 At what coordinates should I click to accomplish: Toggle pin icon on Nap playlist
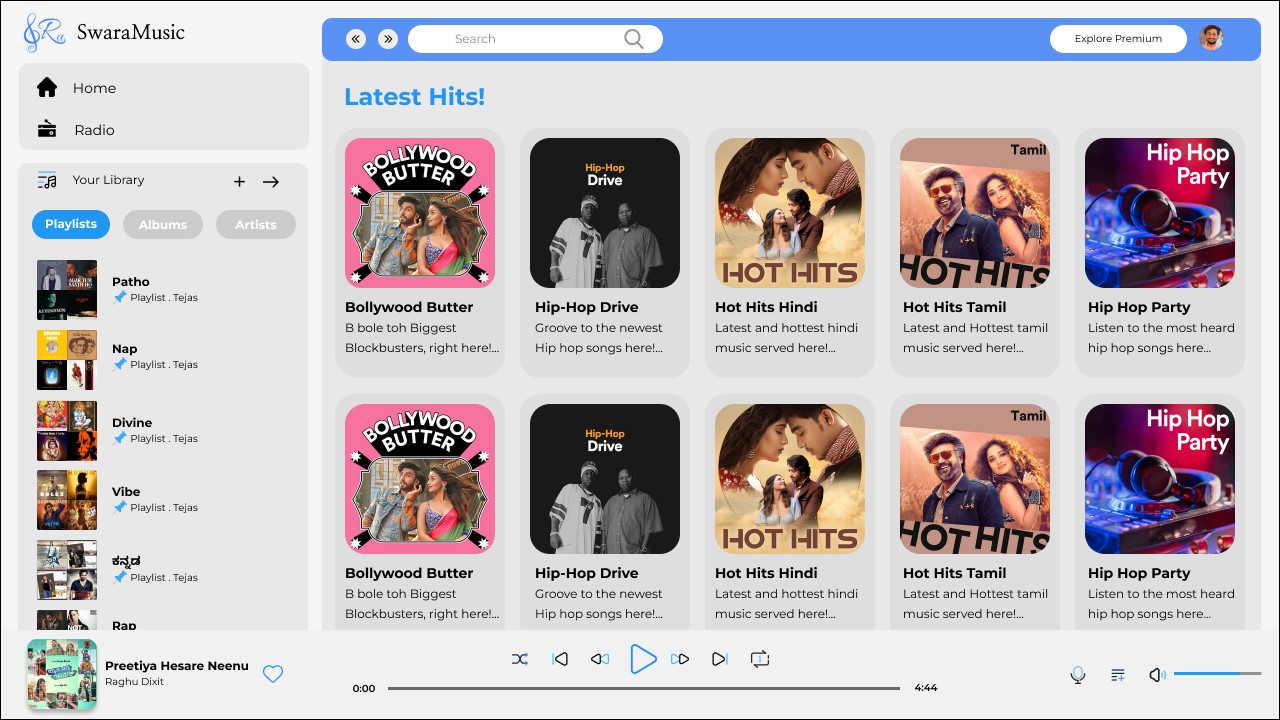[120, 365]
